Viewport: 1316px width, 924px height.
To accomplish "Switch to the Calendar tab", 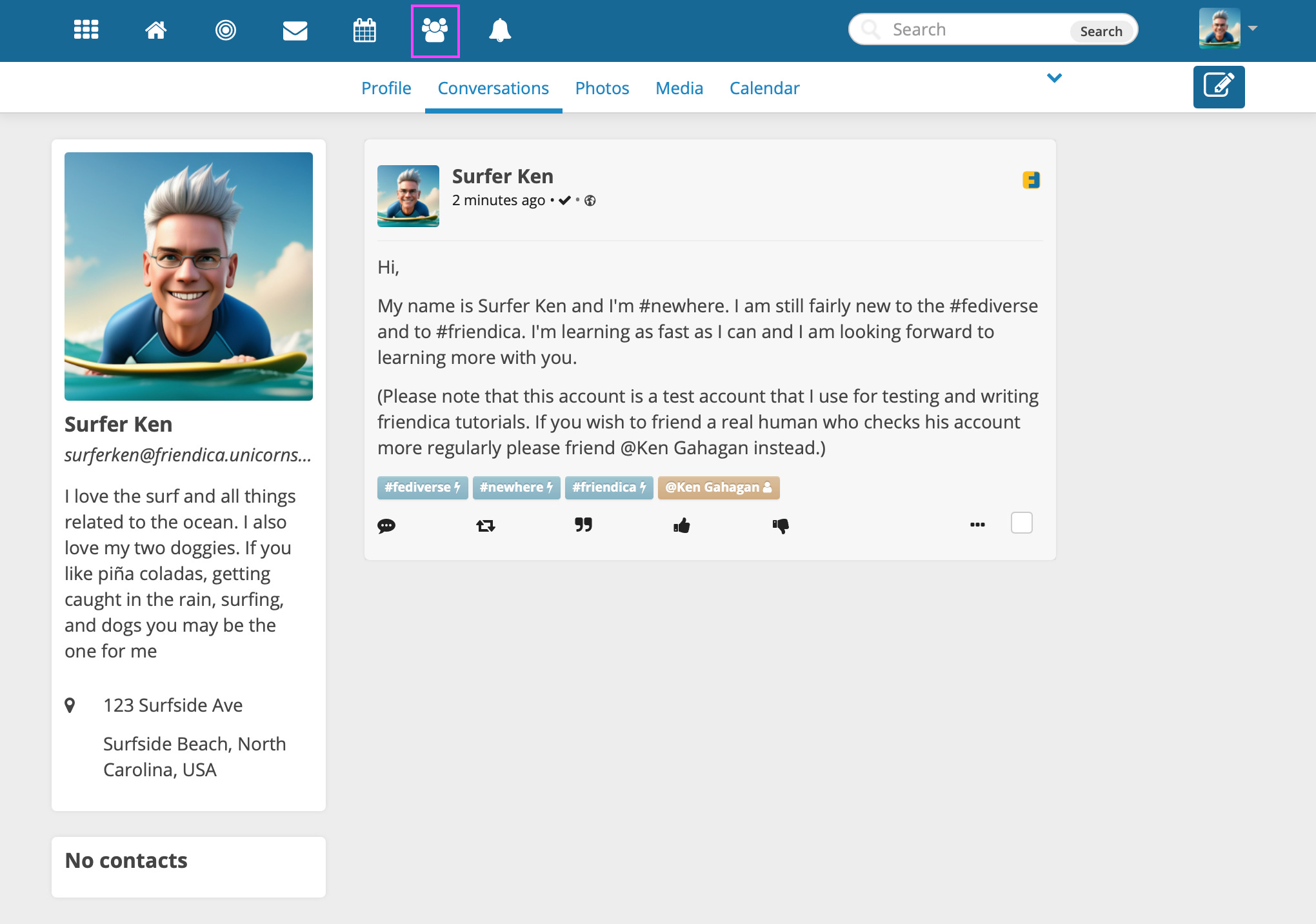I will (x=764, y=88).
